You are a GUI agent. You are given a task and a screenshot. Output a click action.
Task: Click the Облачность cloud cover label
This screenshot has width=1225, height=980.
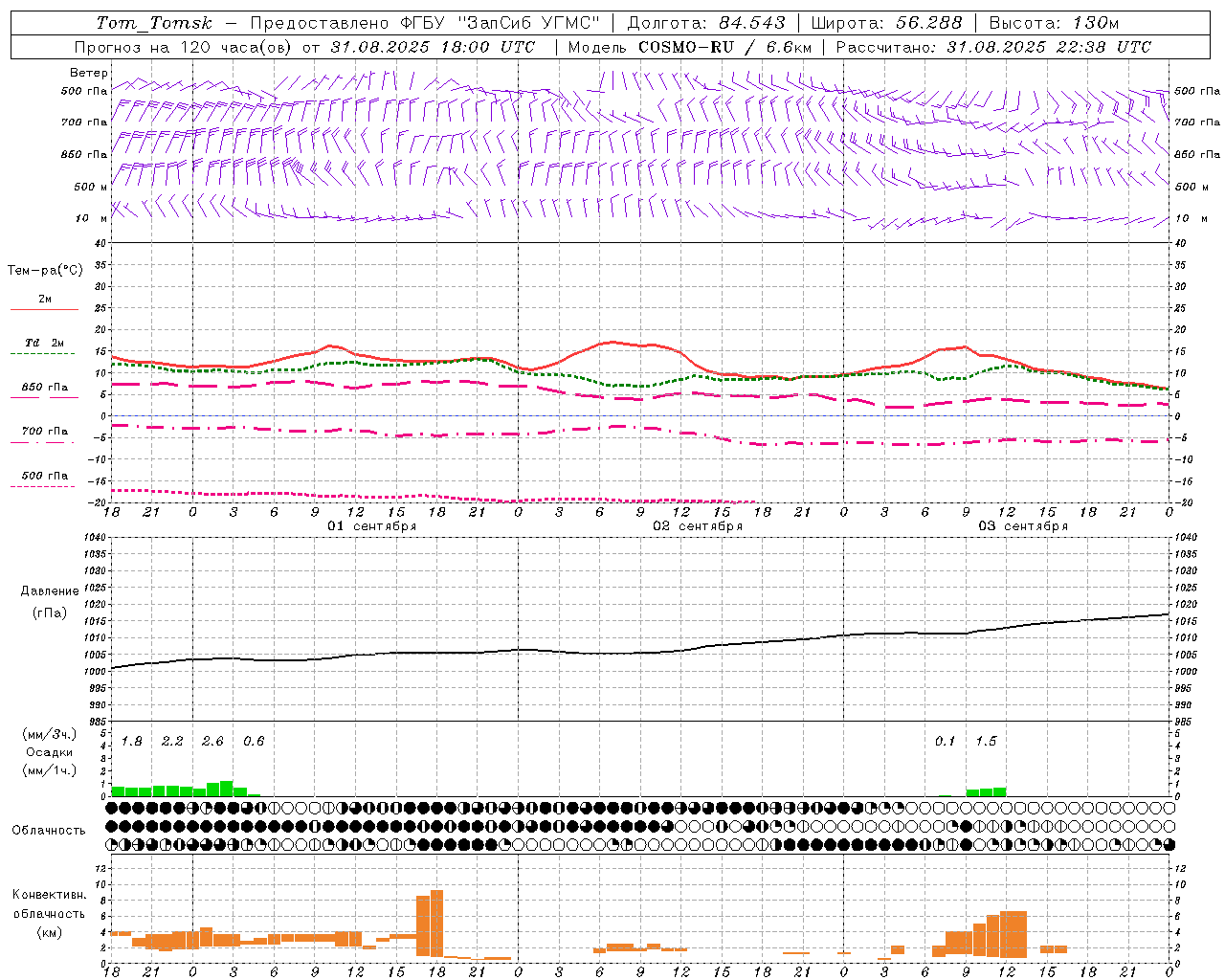click(x=49, y=831)
